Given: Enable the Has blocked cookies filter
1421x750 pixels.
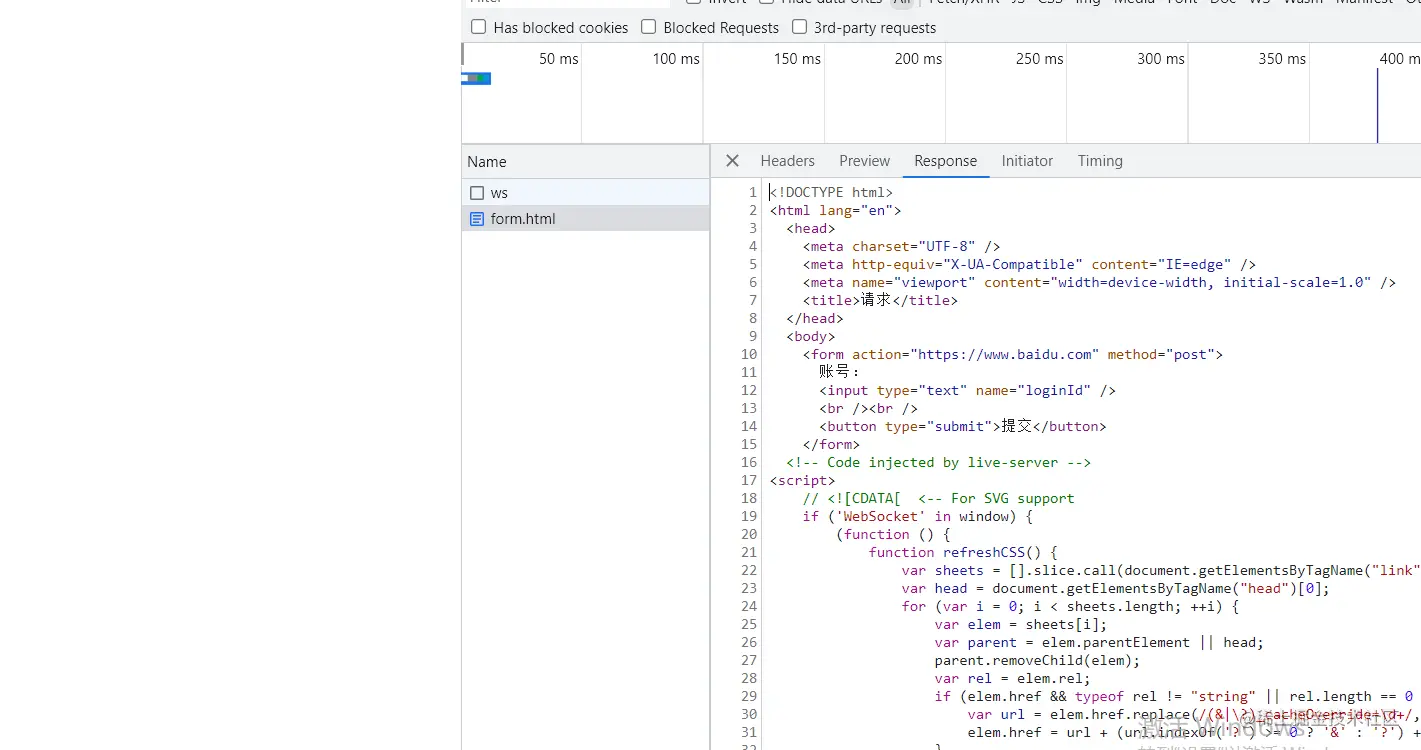Looking at the screenshot, I should click(479, 27).
